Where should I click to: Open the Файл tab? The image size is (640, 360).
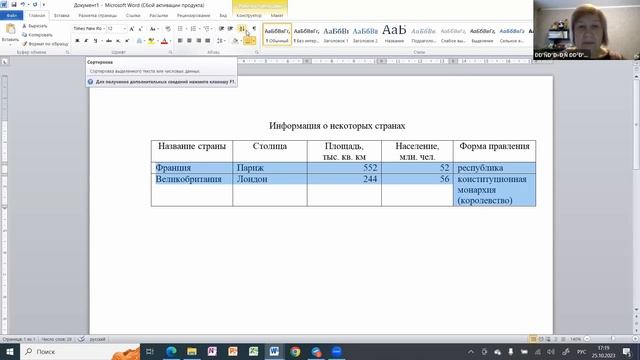[11, 16]
